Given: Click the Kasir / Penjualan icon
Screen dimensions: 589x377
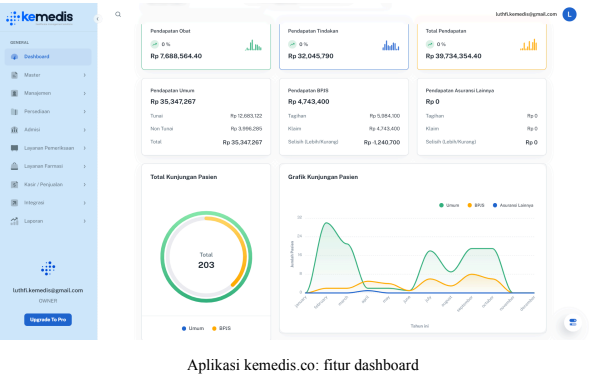Looking at the screenshot, I should tap(14, 184).
